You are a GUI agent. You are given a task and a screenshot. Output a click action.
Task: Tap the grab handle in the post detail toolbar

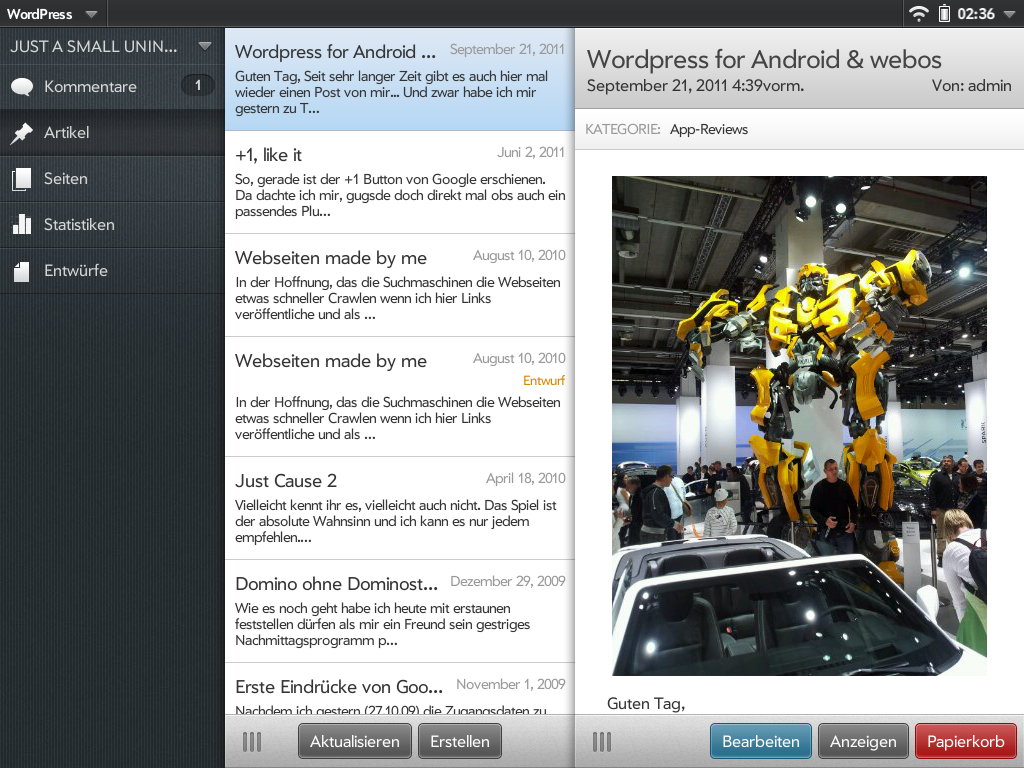click(601, 741)
